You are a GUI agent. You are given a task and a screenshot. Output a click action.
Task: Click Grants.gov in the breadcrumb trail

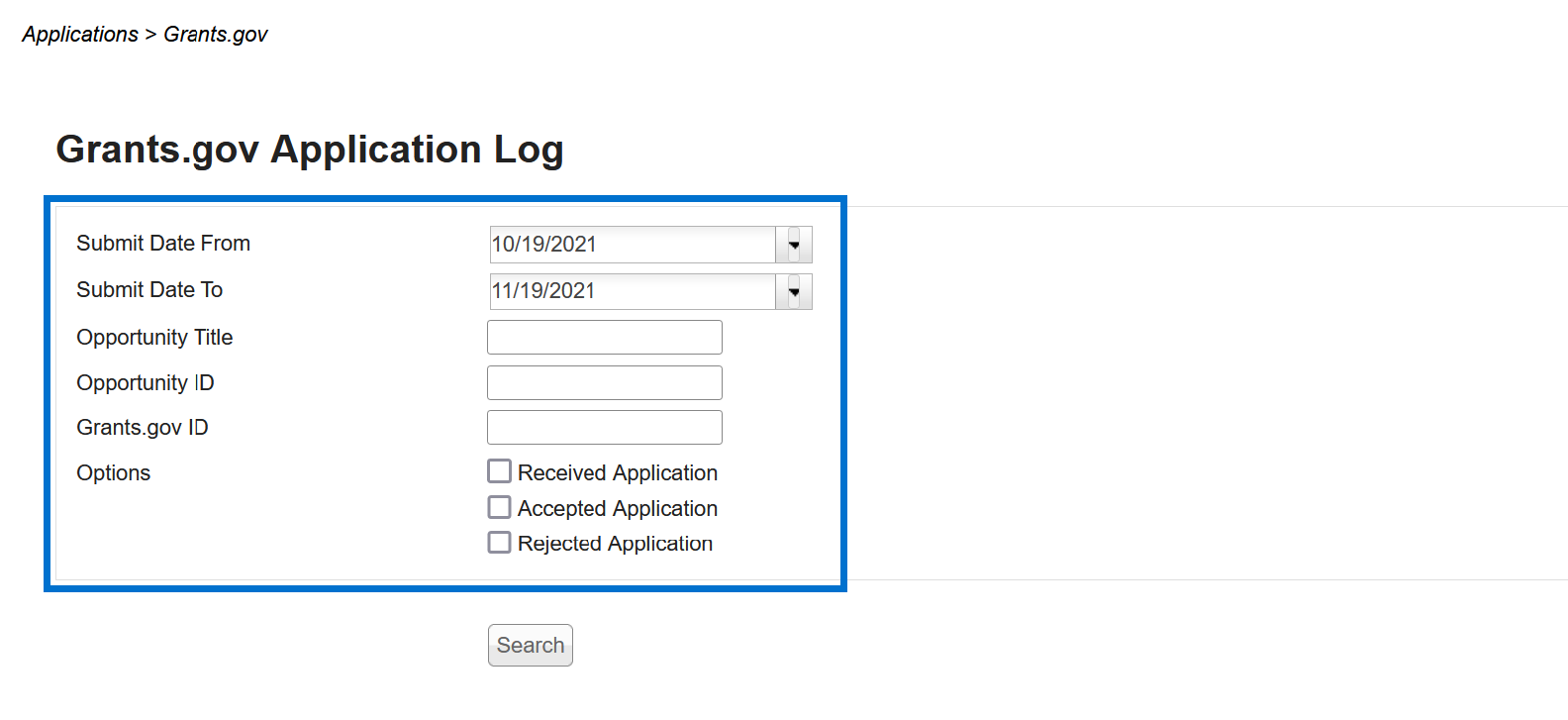[215, 34]
